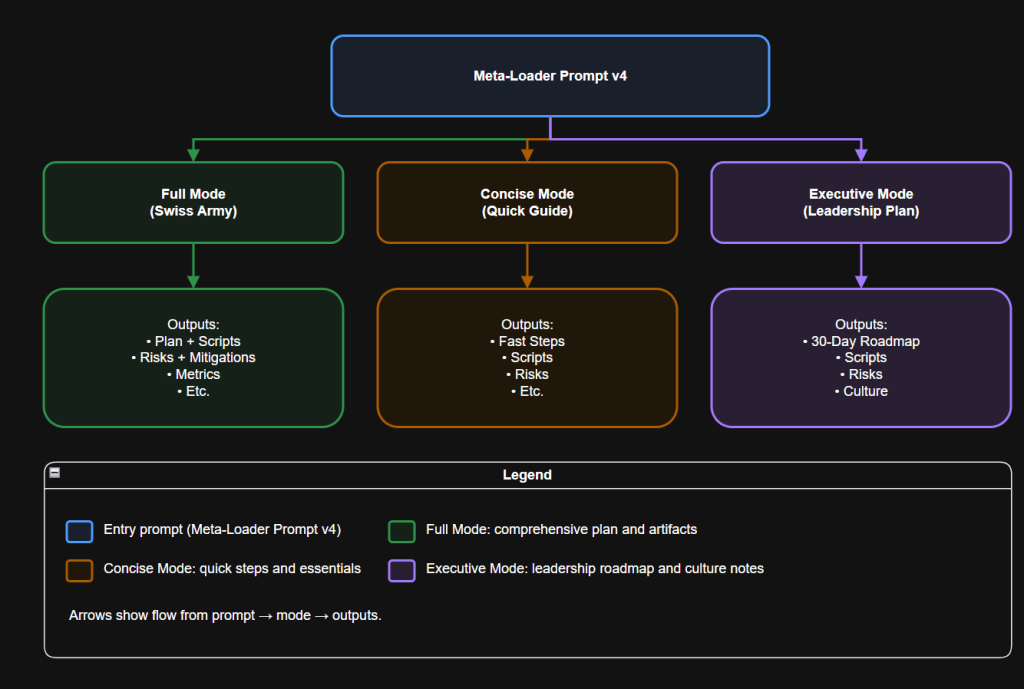Click the Executive Mode (Leadership Plan) node
The image size is (1024, 689).
coord(860,202)
